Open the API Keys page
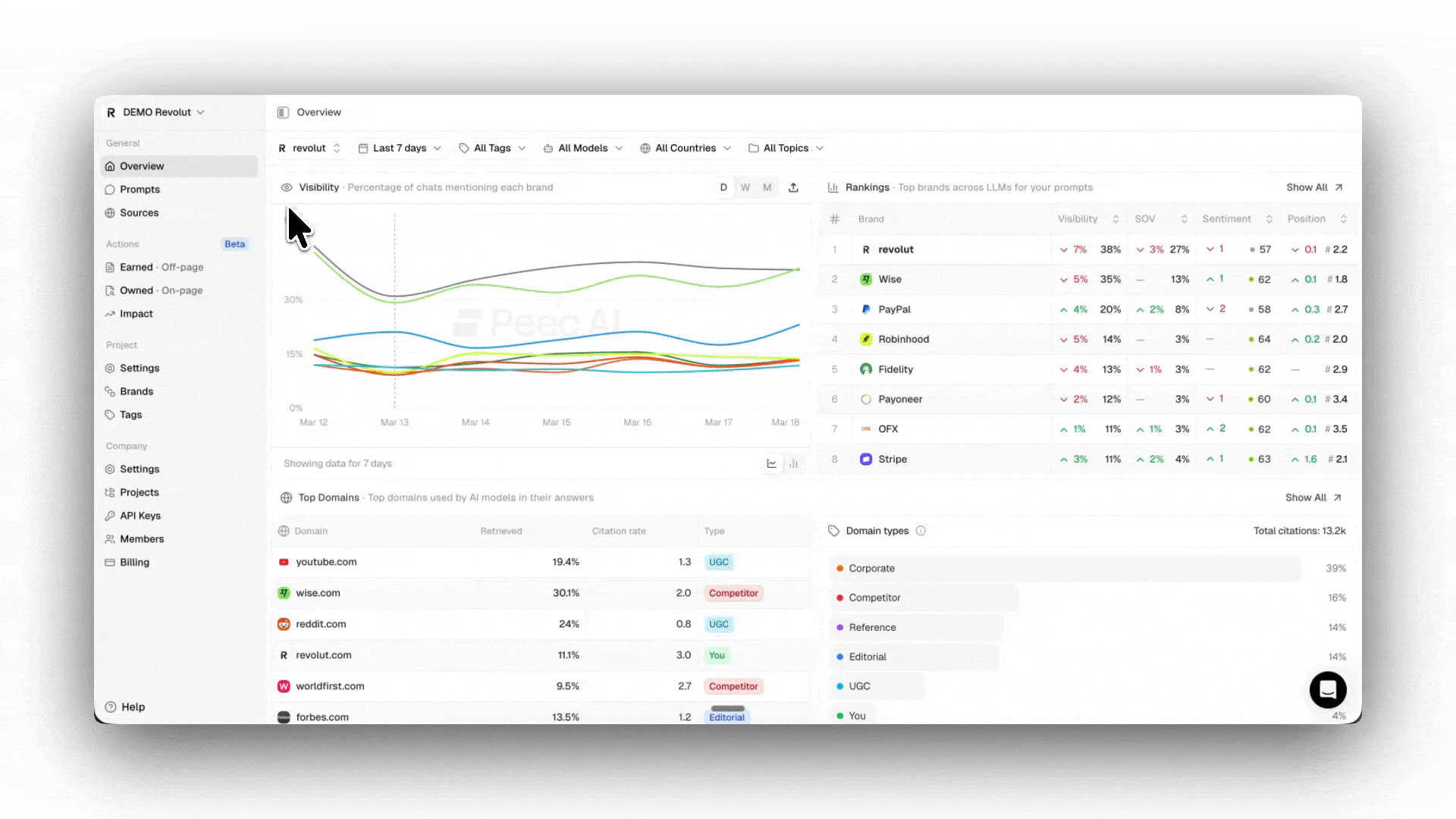 pos(179,516)
